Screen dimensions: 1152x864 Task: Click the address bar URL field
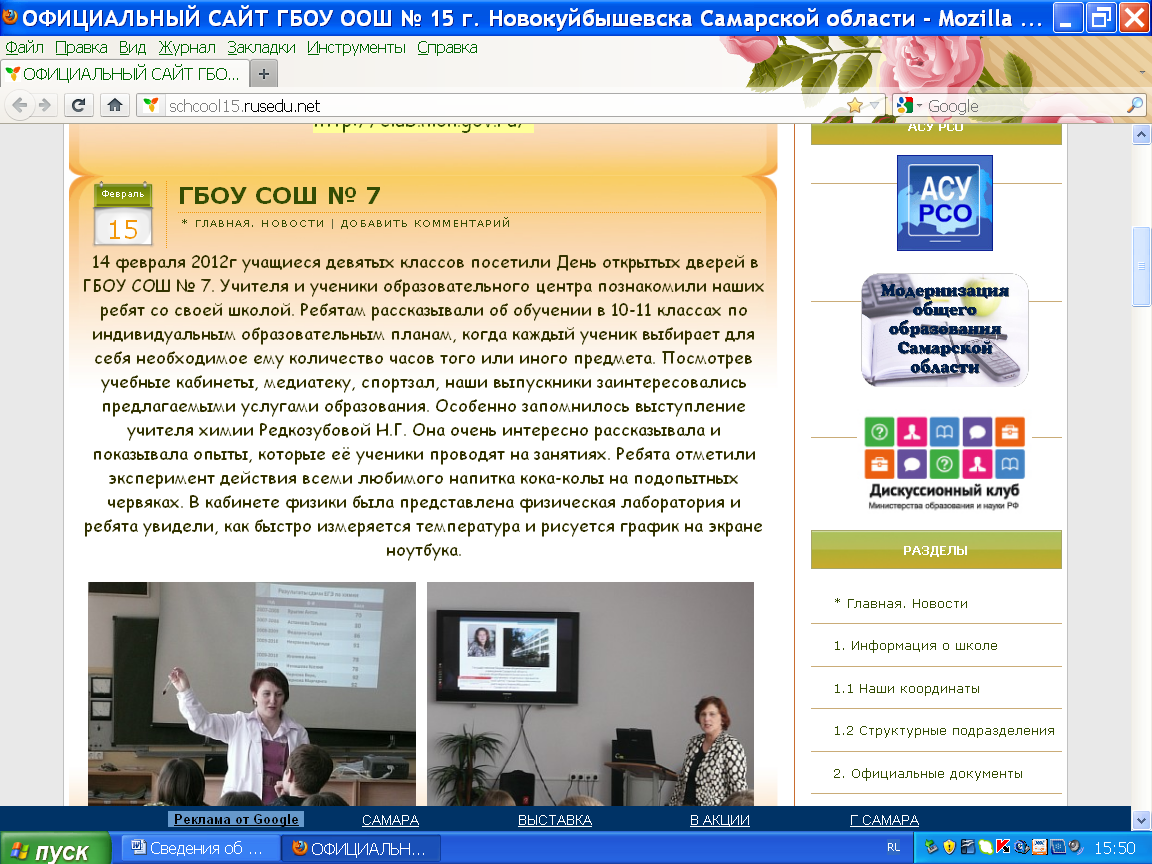[x=500, y=106]
